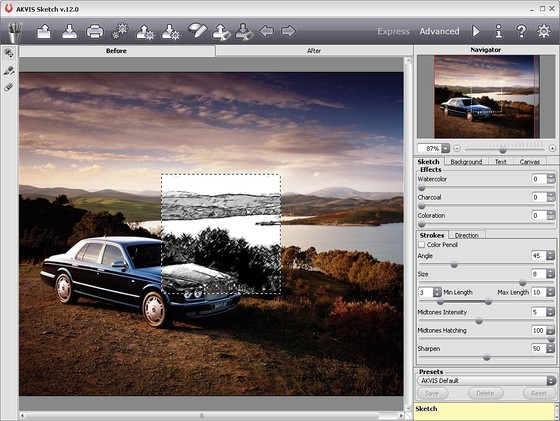
Task: Show the After tab
Action: point(314,51)
